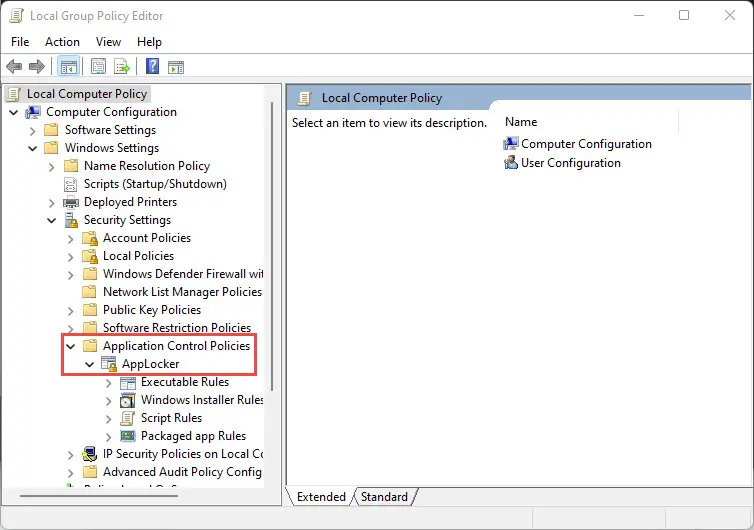Toggle Show/Hide Action Pane toolbar icon
The image size is (754, 530).
pos(176,67)
